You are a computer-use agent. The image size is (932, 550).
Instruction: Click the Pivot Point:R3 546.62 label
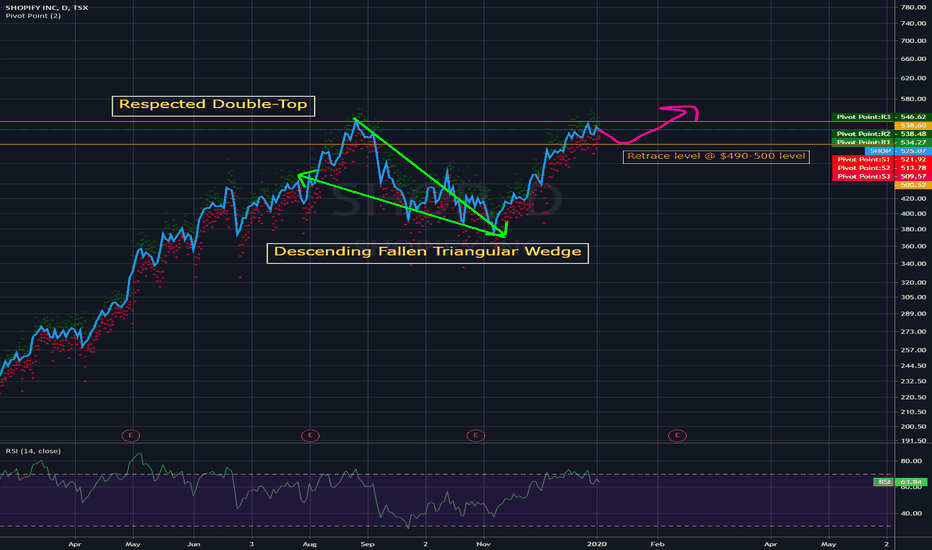(881, 117)
